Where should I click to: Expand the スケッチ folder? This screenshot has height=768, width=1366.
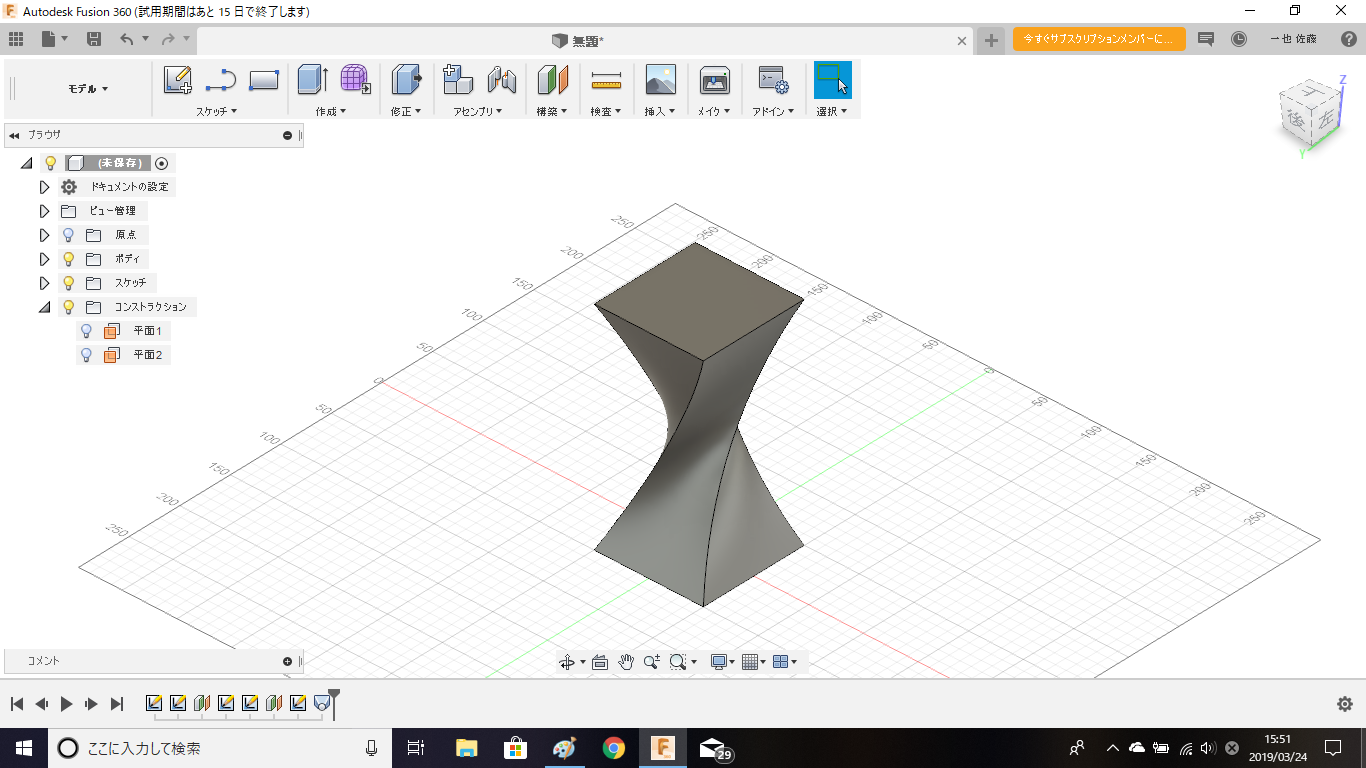pos(44,283)
